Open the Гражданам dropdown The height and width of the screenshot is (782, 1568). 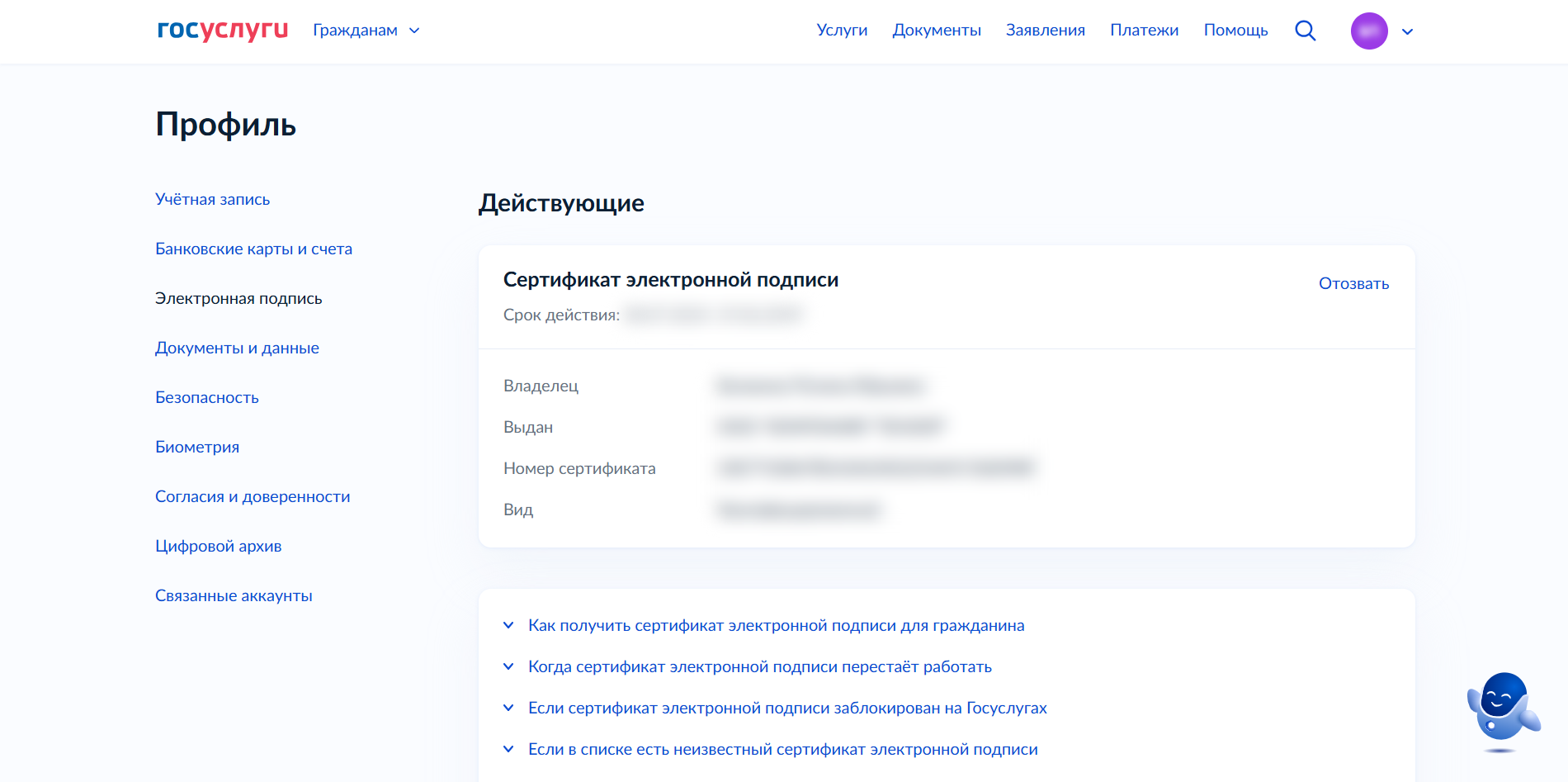point(366,31)
